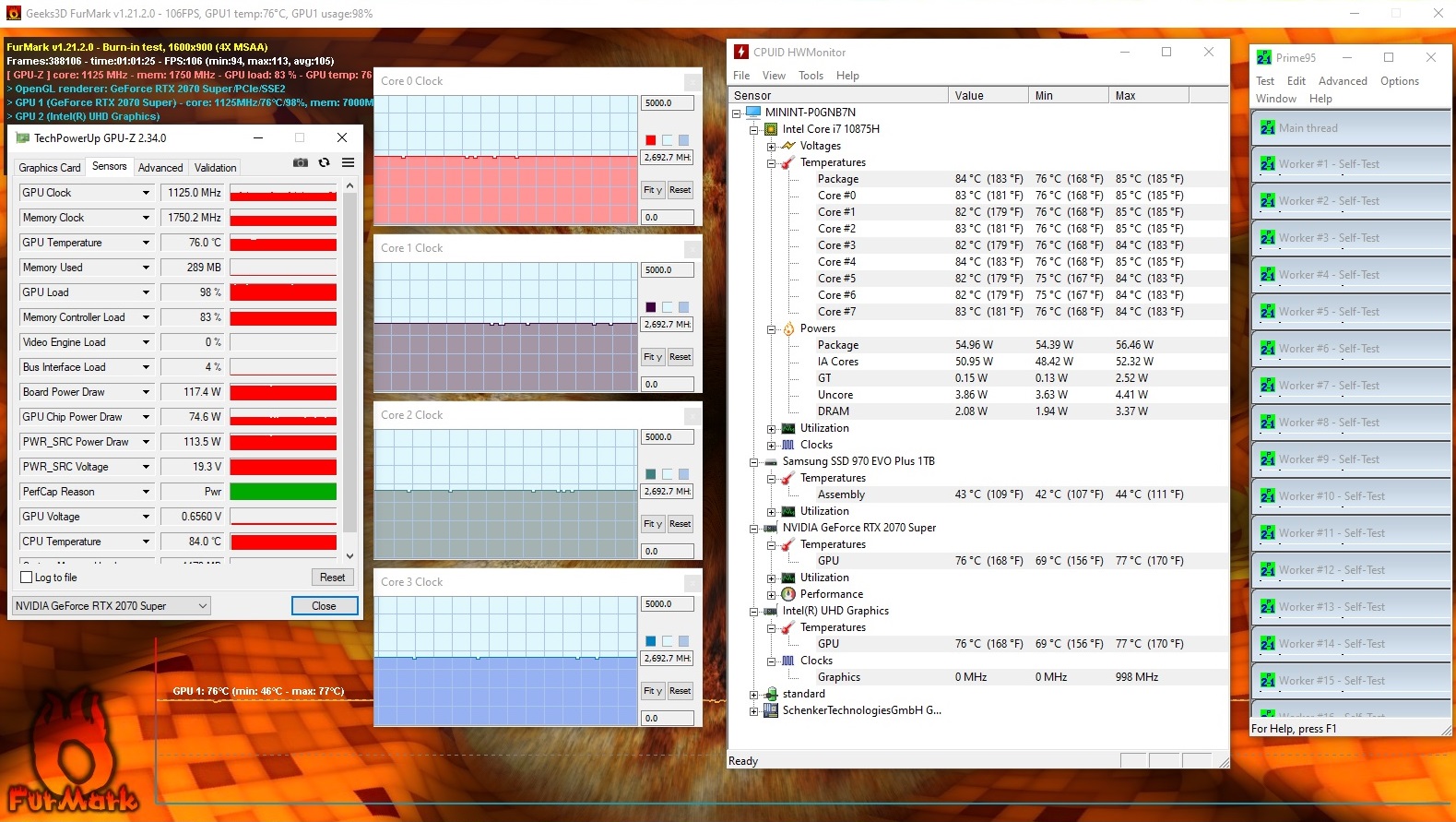Screen dimensions: 1456x822
Task: Open the NVIDIA GeForce RTX 2070 Super GPU selector
Action: 112,606
